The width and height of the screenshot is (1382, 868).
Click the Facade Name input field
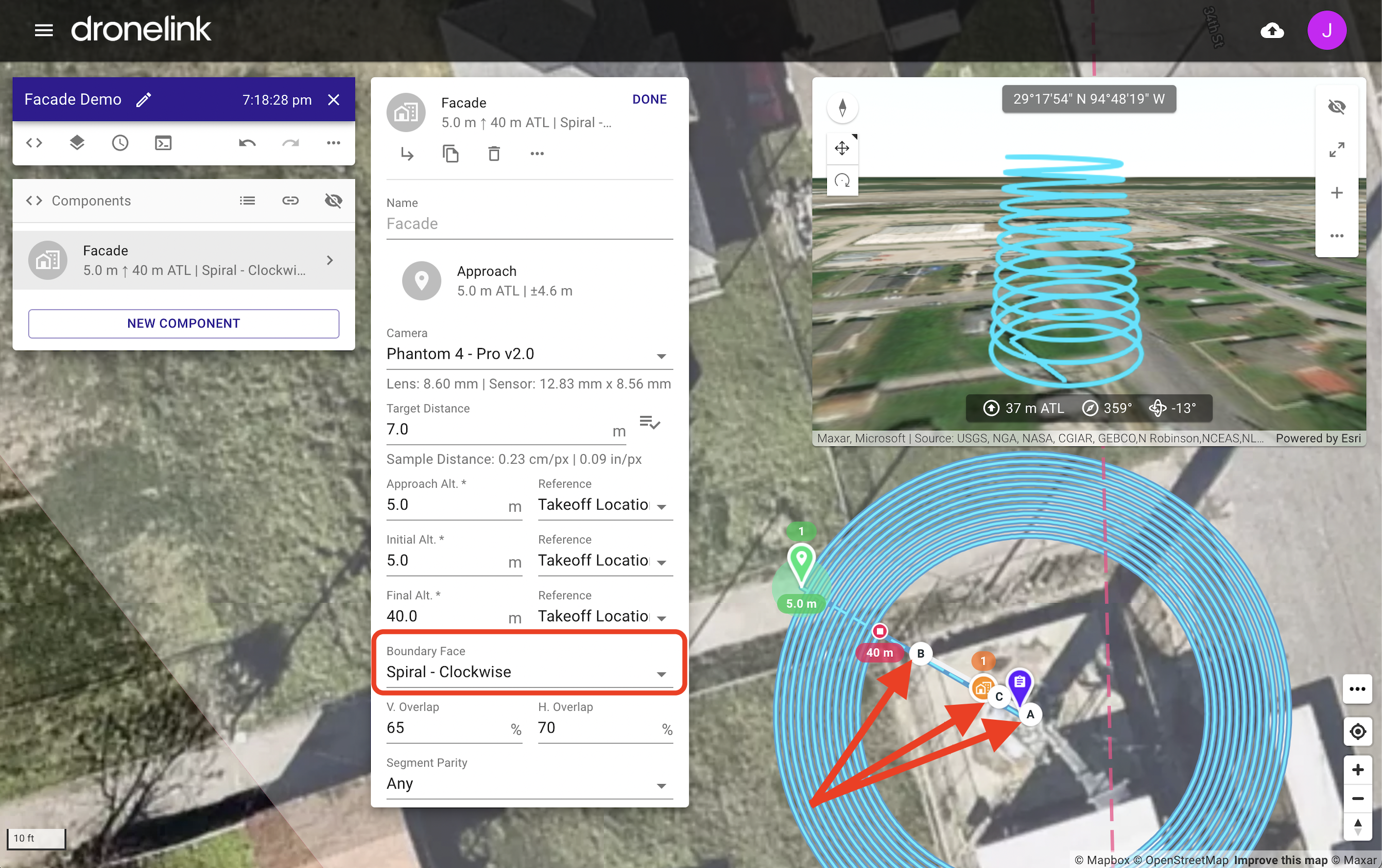click(529, 224)
